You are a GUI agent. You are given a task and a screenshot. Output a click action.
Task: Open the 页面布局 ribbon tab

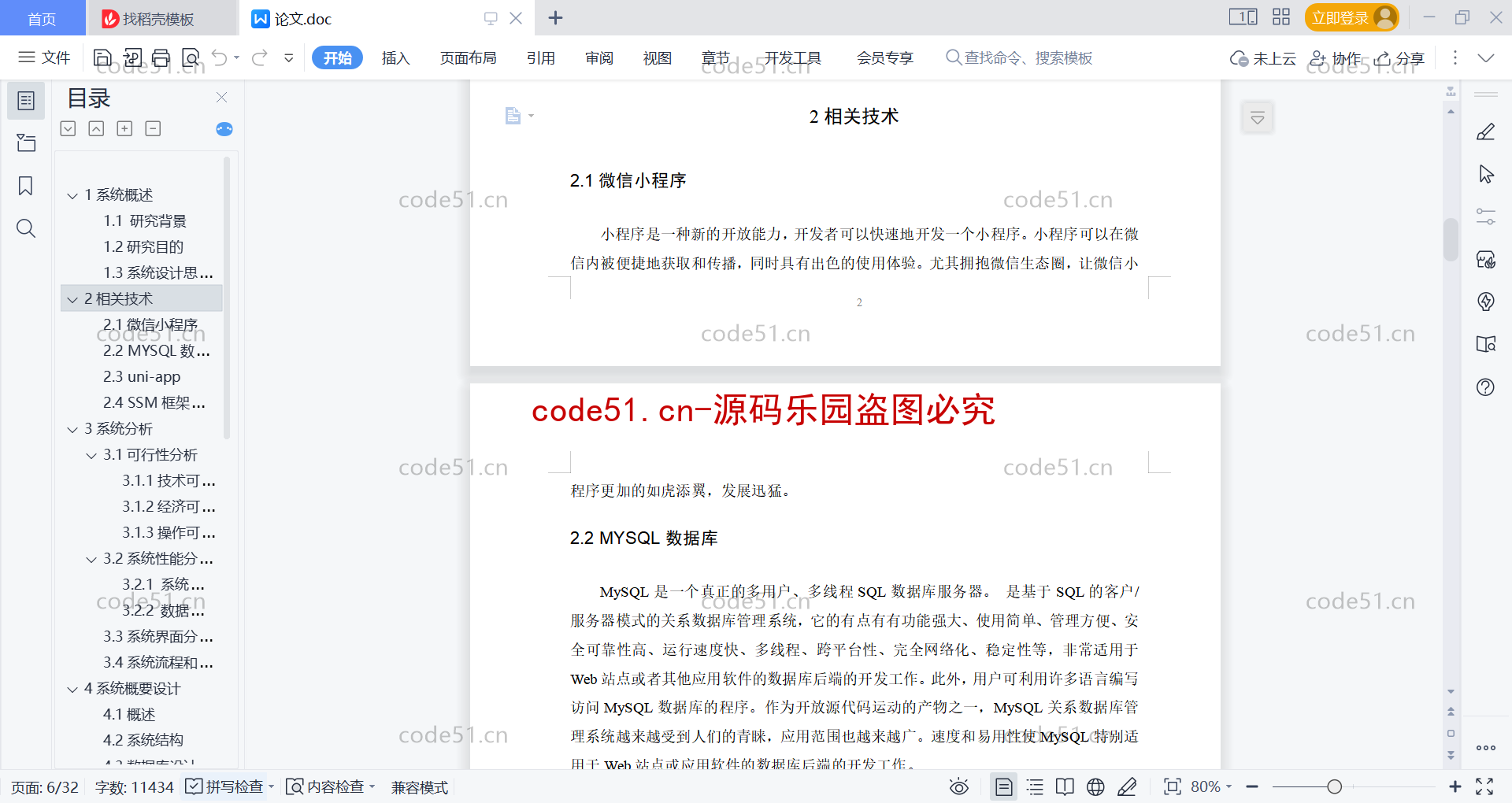(x=468, y=57)
